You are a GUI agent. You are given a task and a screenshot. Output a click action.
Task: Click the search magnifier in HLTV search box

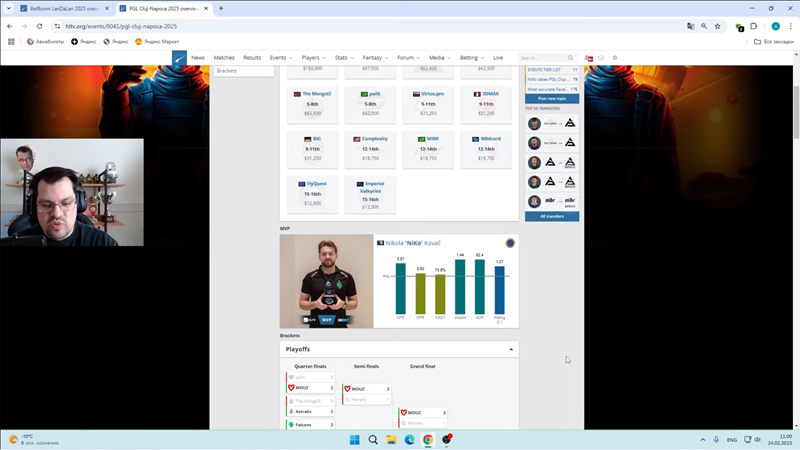570,58
